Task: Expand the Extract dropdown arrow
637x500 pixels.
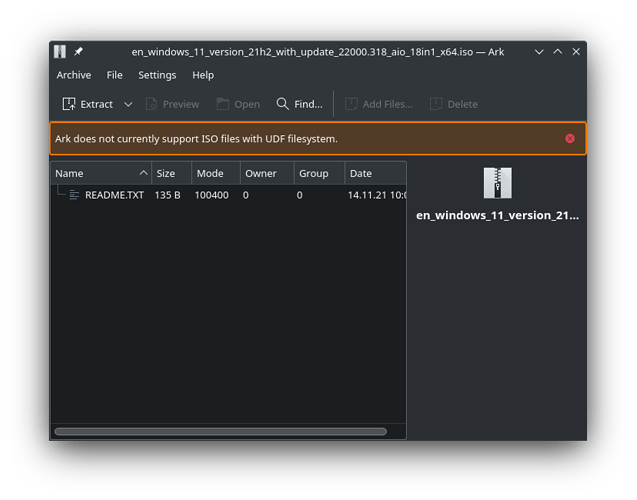Action: coord(128,104)
